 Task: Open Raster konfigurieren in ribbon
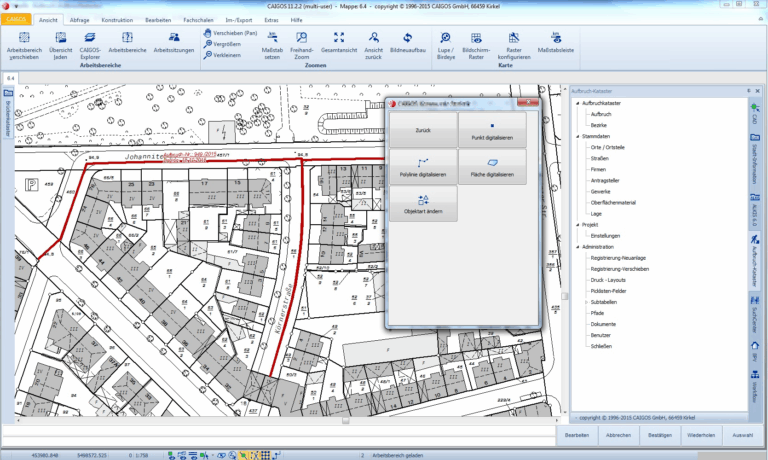point(514,37)
